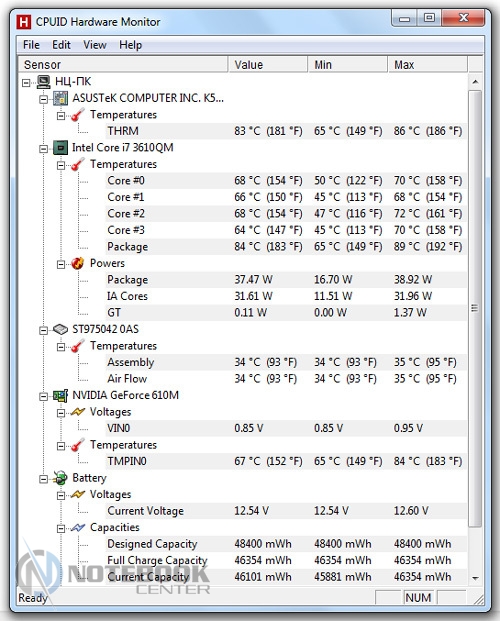
Task: Click the scrollbar up arrow
Action: pos(475,82)
